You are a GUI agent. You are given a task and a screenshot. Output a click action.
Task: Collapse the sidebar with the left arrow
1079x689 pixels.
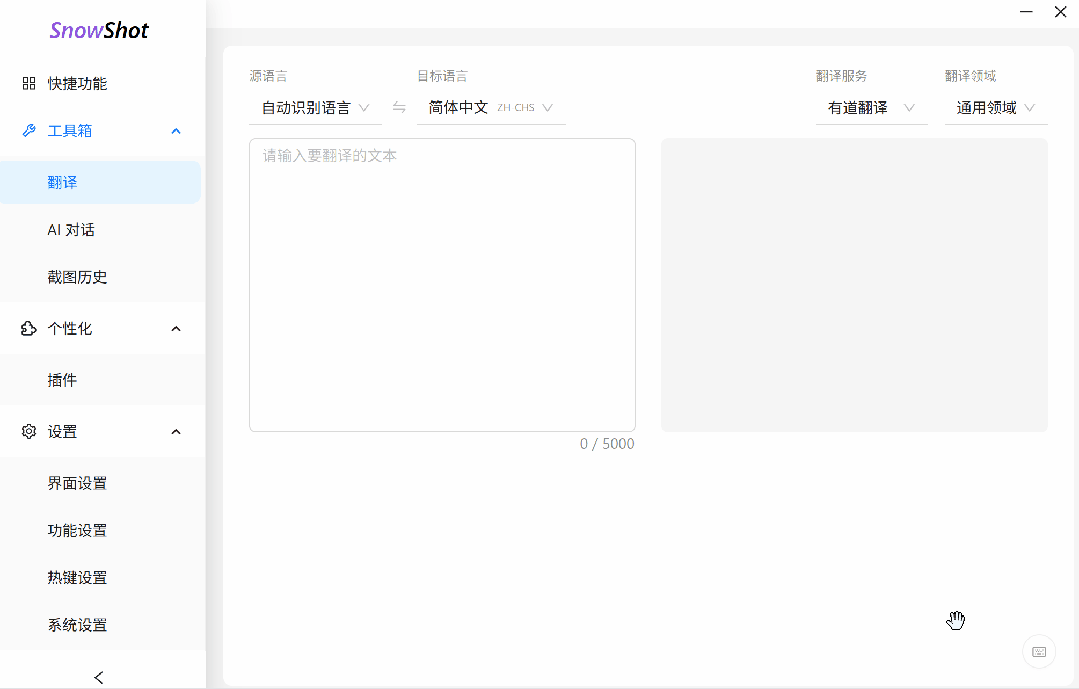coord(99,677)
